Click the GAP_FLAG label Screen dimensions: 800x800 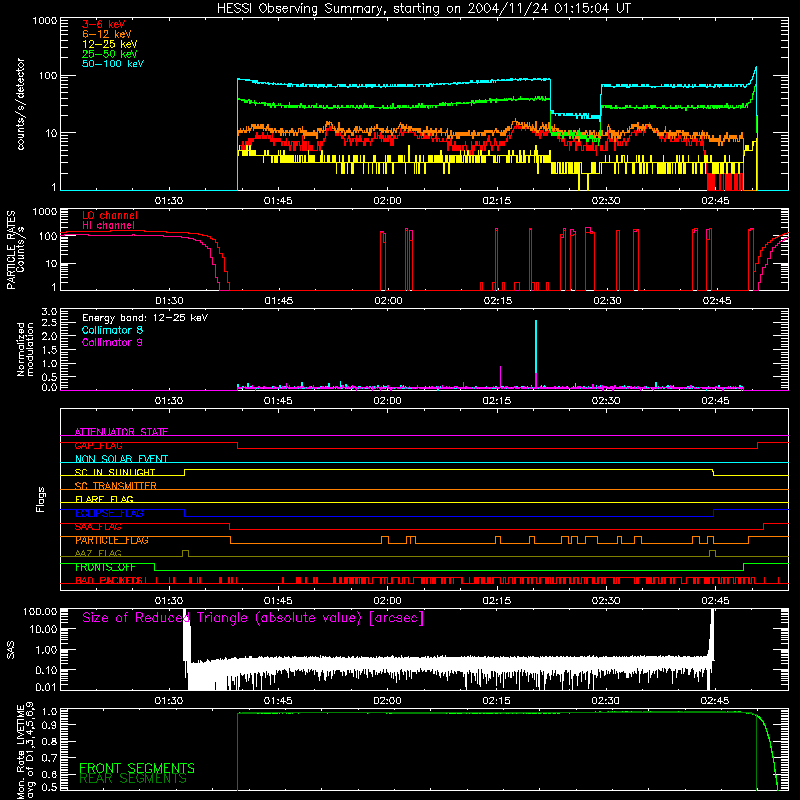(98, 445)
